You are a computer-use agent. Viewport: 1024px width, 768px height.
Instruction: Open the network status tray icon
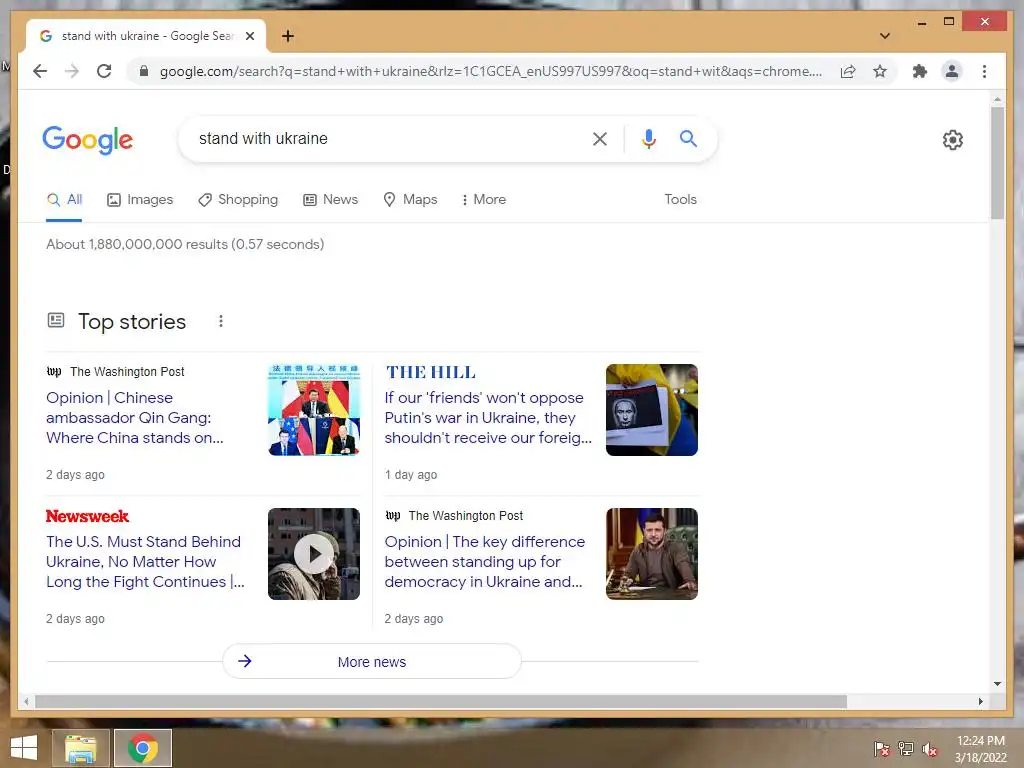click(x=906, y=748)
